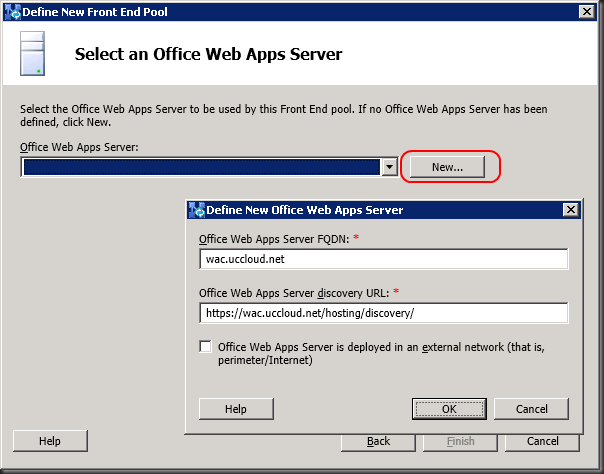Close the Define New Front End Pool window
Image resolution: width=604 pixels, height=474 pixels.
[587, 12]
